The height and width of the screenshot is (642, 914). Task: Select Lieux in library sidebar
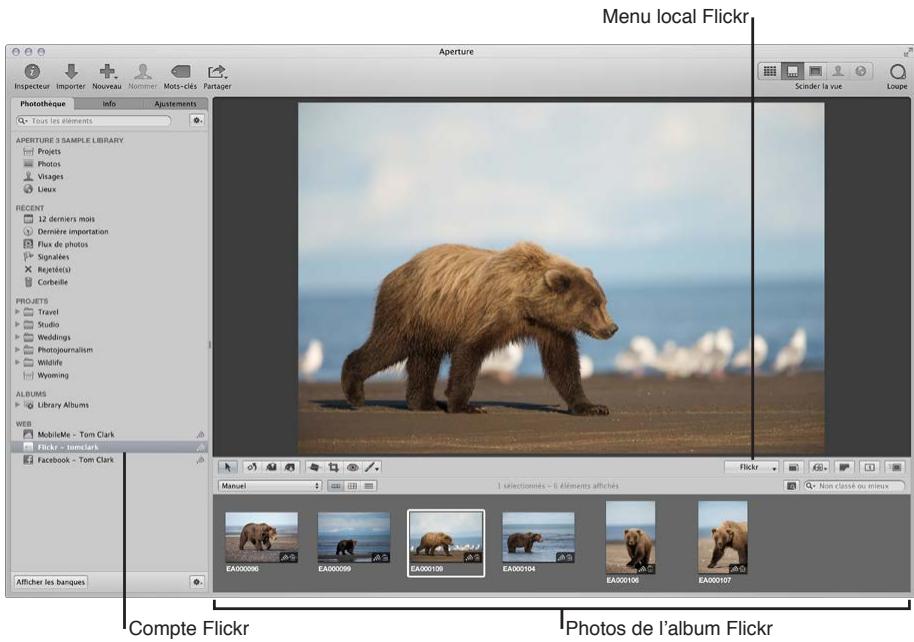point(110,190)
